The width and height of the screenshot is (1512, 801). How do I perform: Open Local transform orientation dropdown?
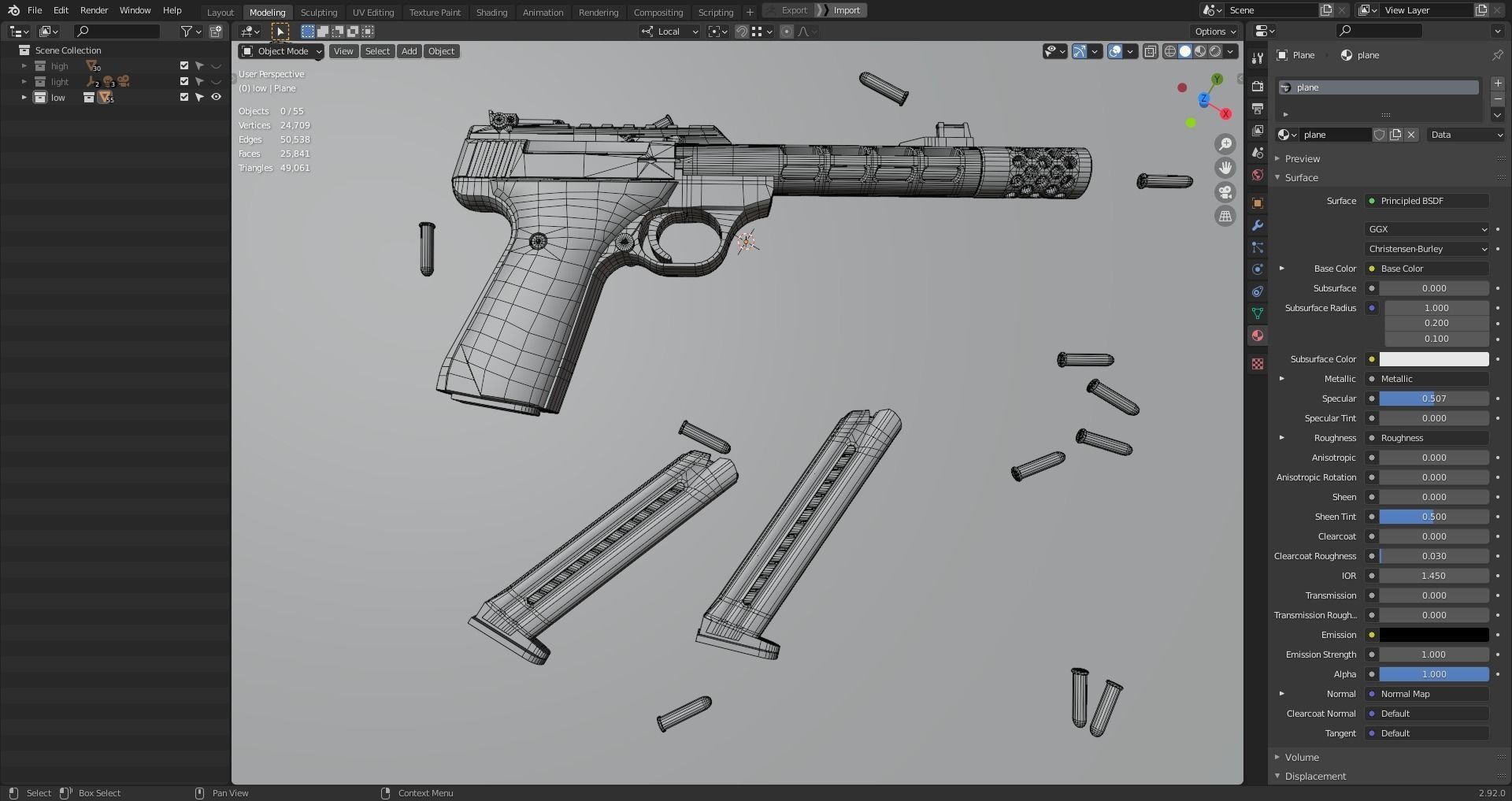[670, 32]
